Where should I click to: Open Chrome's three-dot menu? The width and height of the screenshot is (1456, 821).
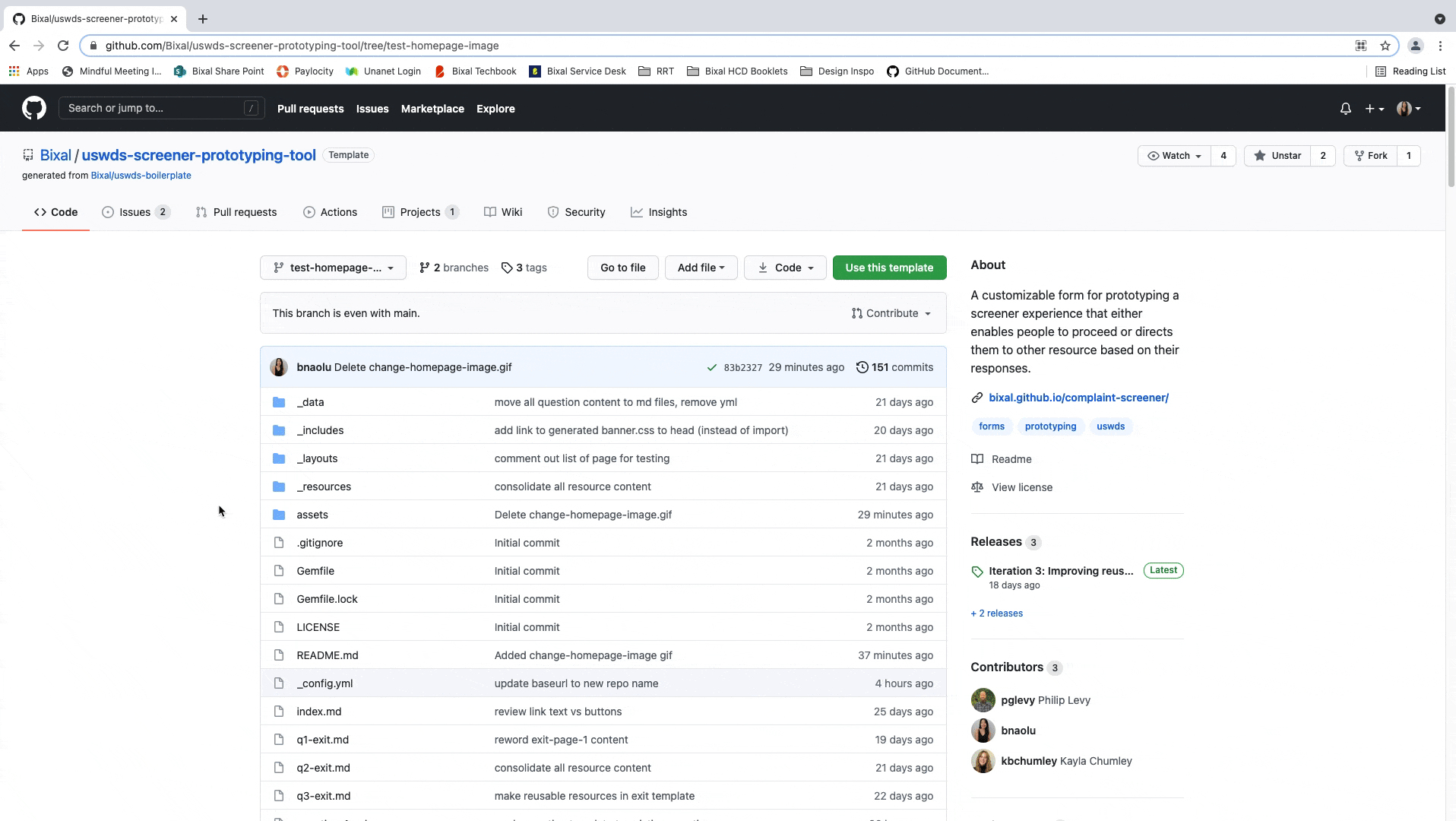(1440, 46)
